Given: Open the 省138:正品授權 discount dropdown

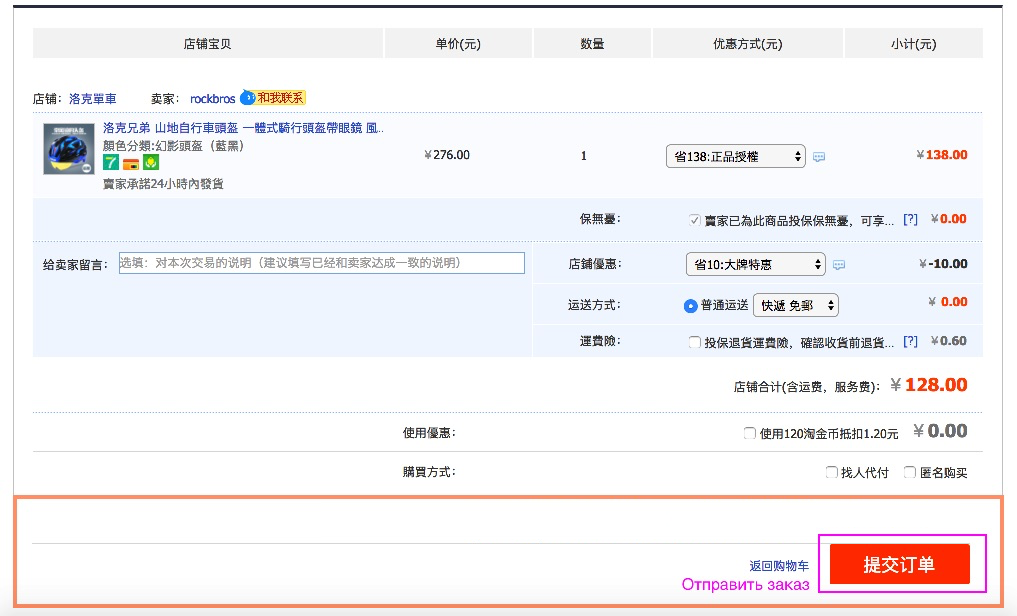Looking at the screenshot, I should (735, 156).
